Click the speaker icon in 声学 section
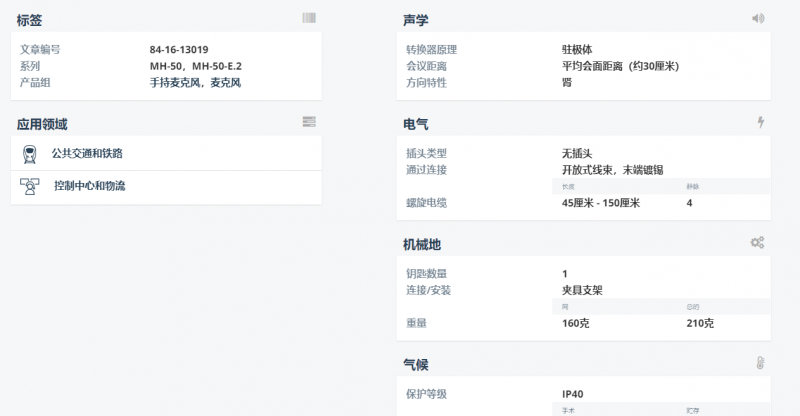Screen dimensions: 800x416 point(758,18)
